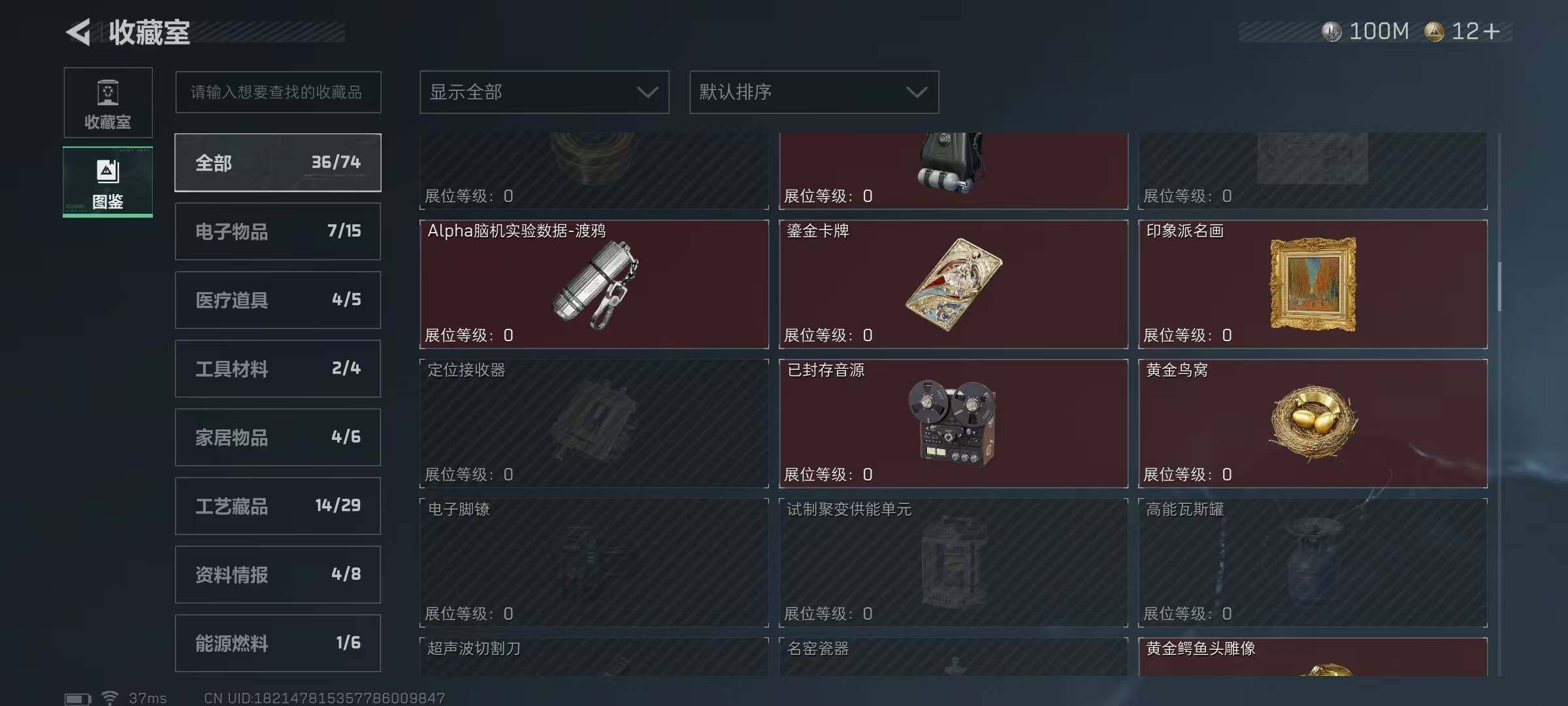Show the 工艺藏品 14/29 category
This screenshot has width=1568, height=706.
pyautogui.click(x=278, y=506)
